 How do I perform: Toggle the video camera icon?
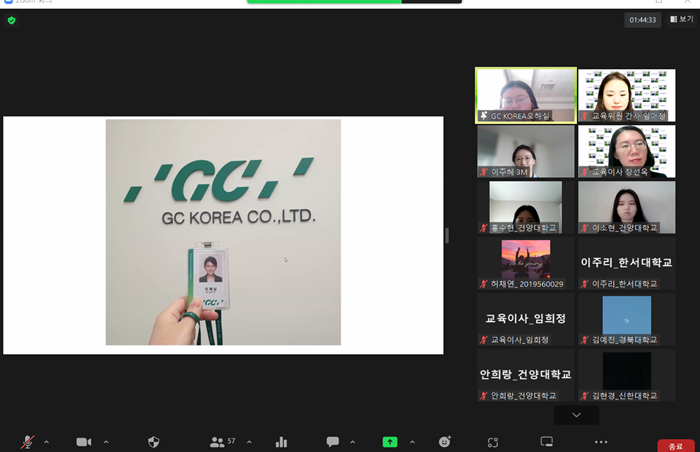pyautogui.click(x=83, y=442)
